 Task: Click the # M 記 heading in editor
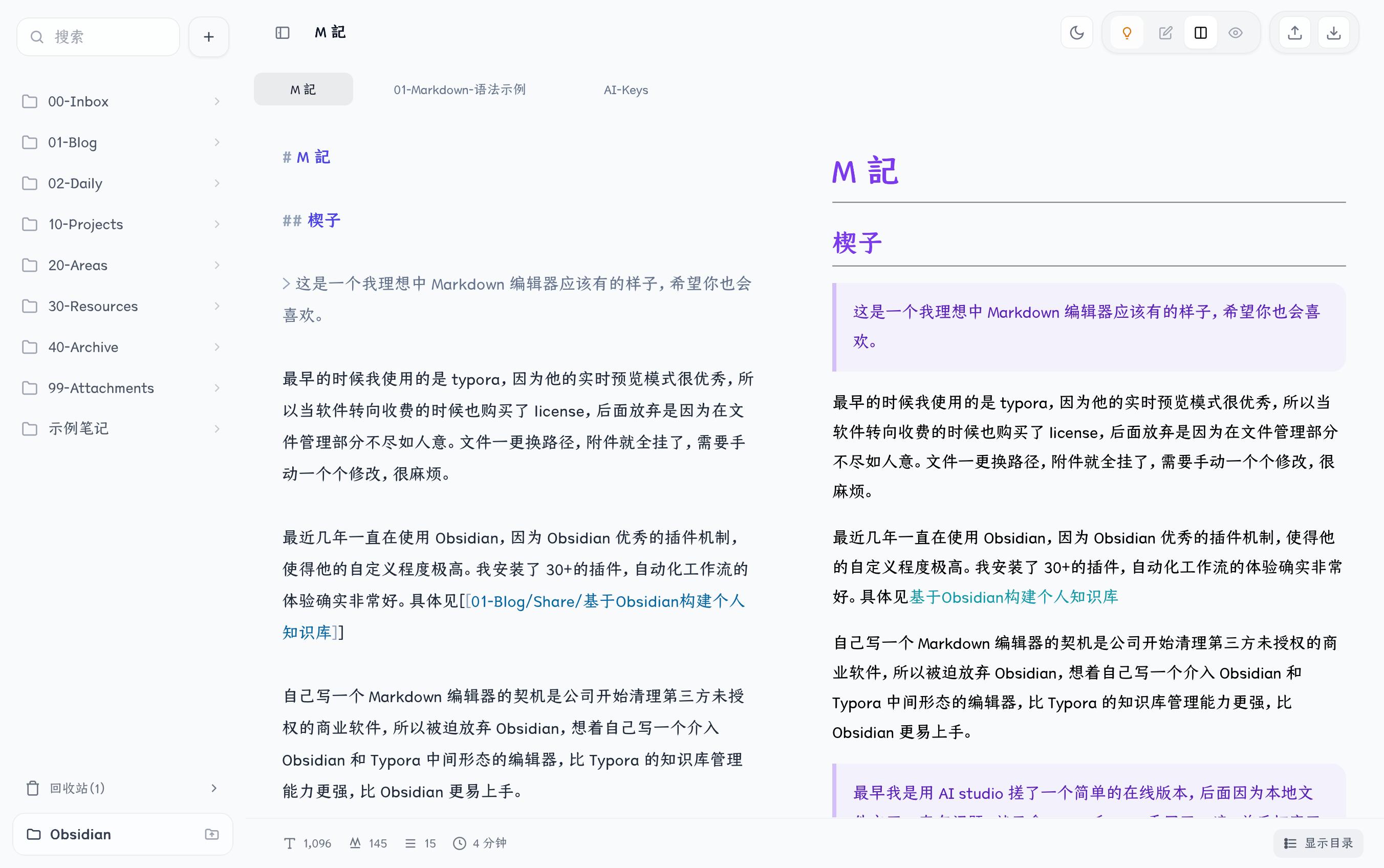point(307,157)
